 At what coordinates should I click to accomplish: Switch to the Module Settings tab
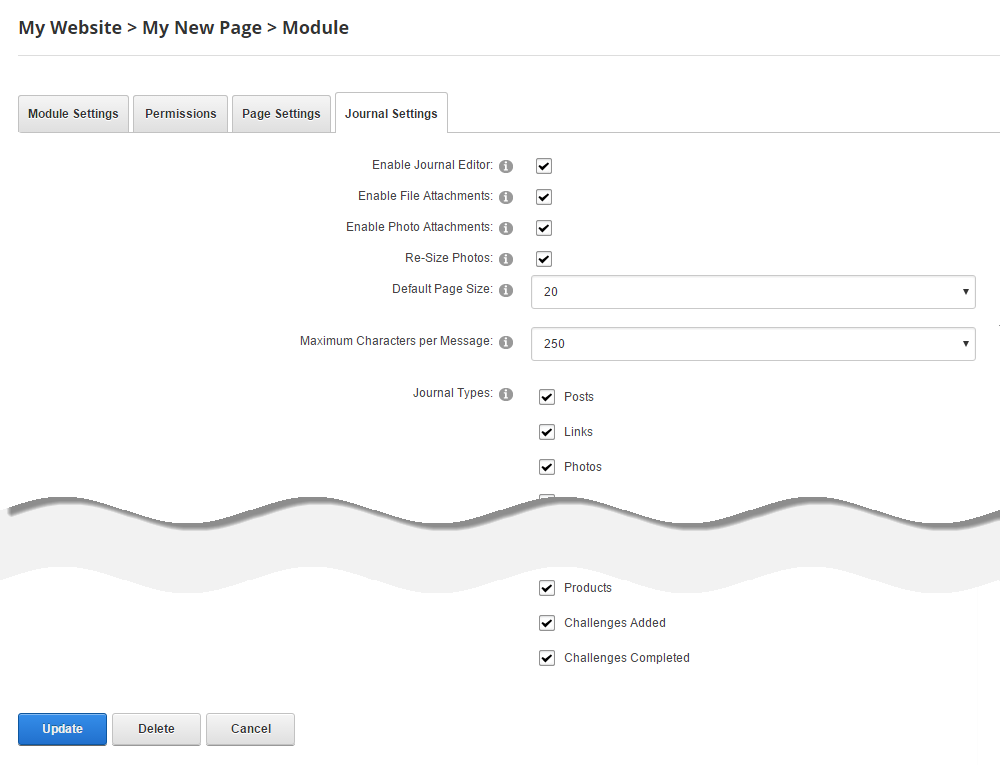coord(73,114)
